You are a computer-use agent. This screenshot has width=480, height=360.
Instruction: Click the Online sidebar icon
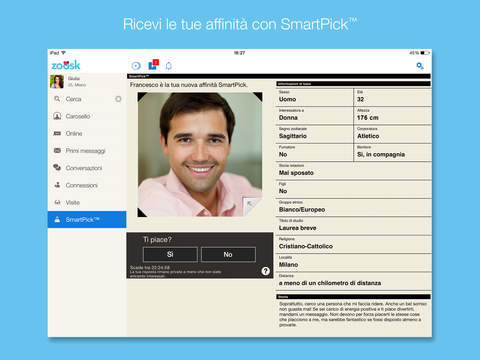[x=57, y=133]
